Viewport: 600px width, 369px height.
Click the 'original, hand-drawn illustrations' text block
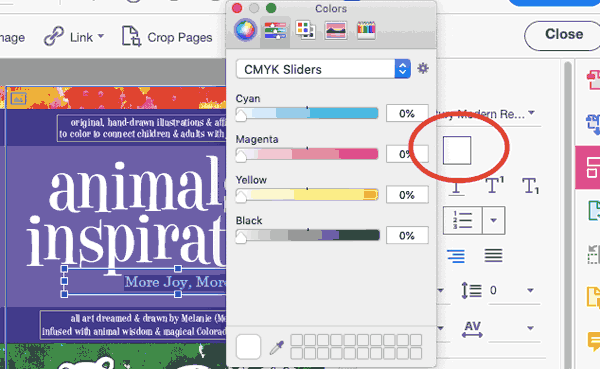(142, 128)
